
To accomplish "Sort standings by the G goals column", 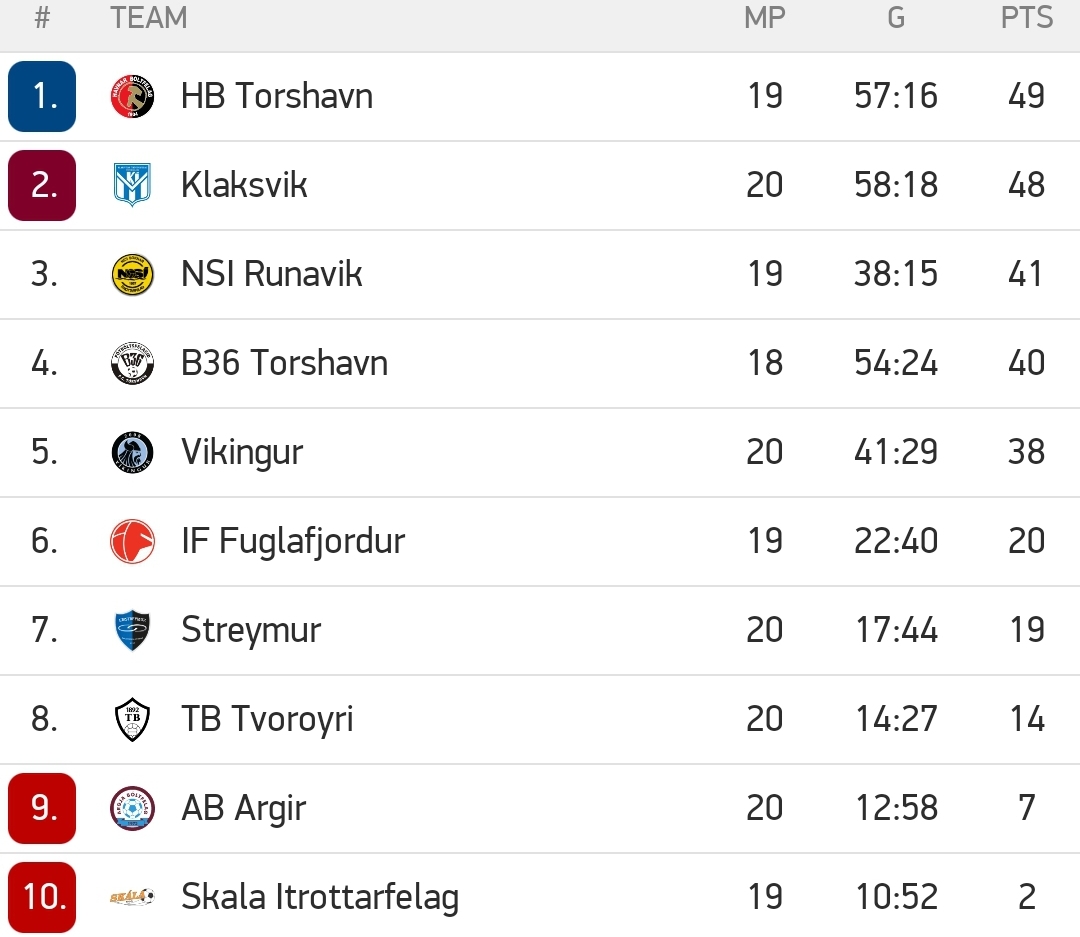I will pyautogui.click(x=895, y=17).
